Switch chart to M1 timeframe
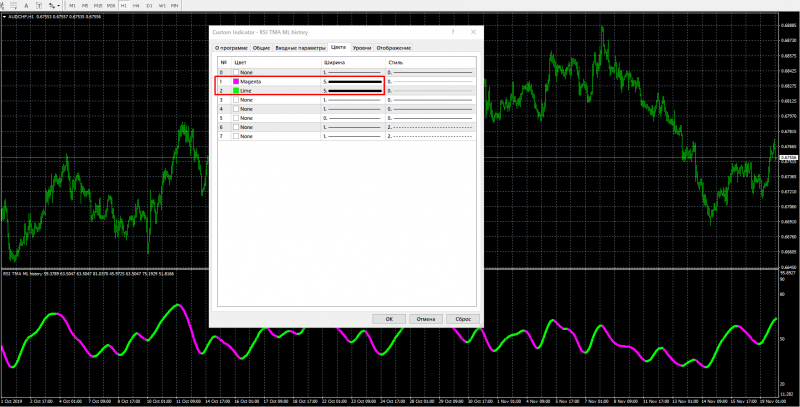800x407 pixels. 72,6
